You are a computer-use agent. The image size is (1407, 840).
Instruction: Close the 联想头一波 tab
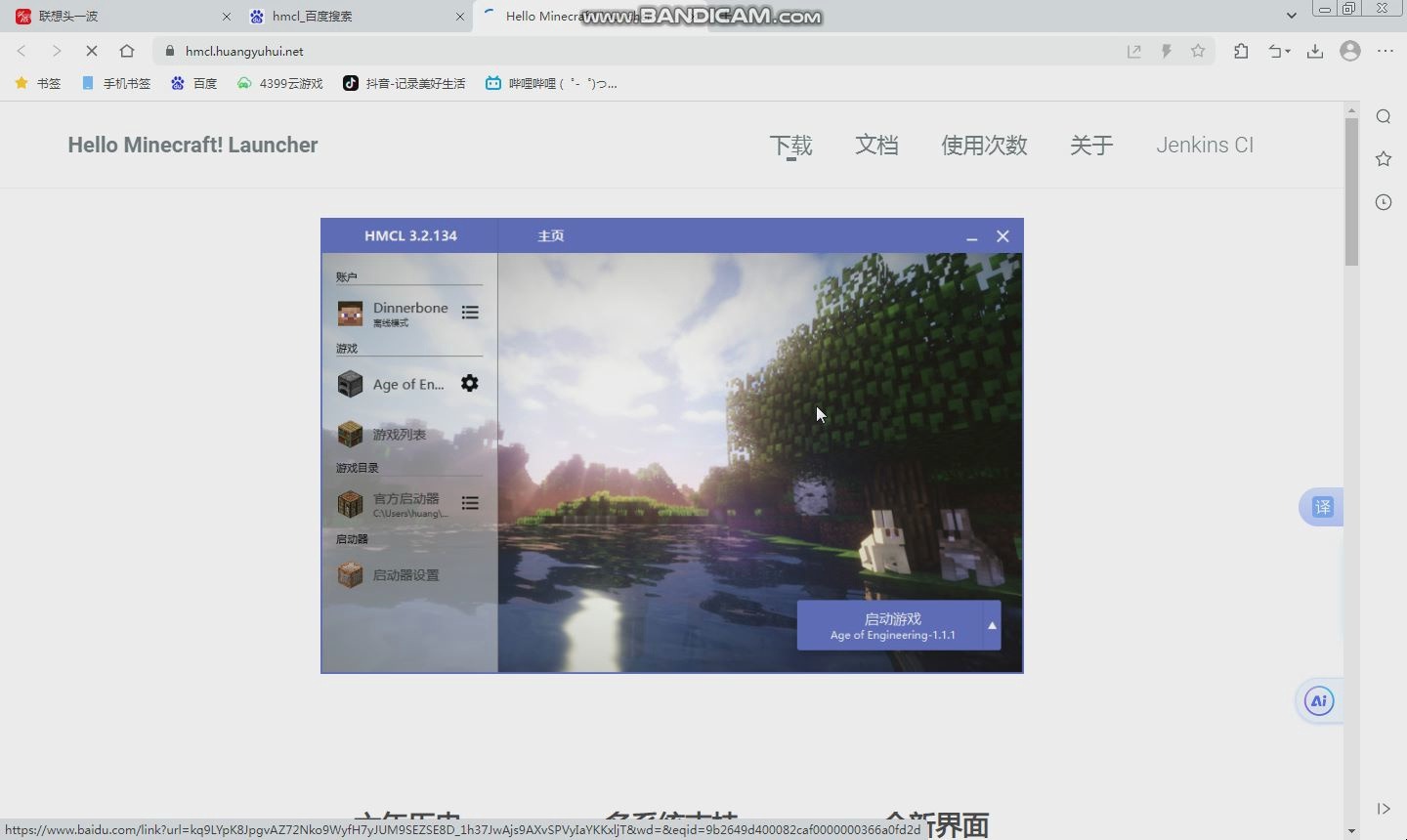[x=227, y=17]
